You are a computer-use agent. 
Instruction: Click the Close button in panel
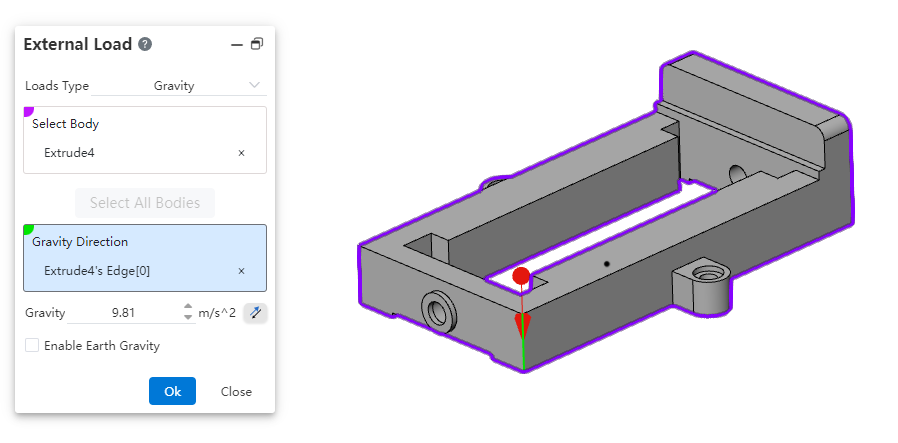pos(236,391)
